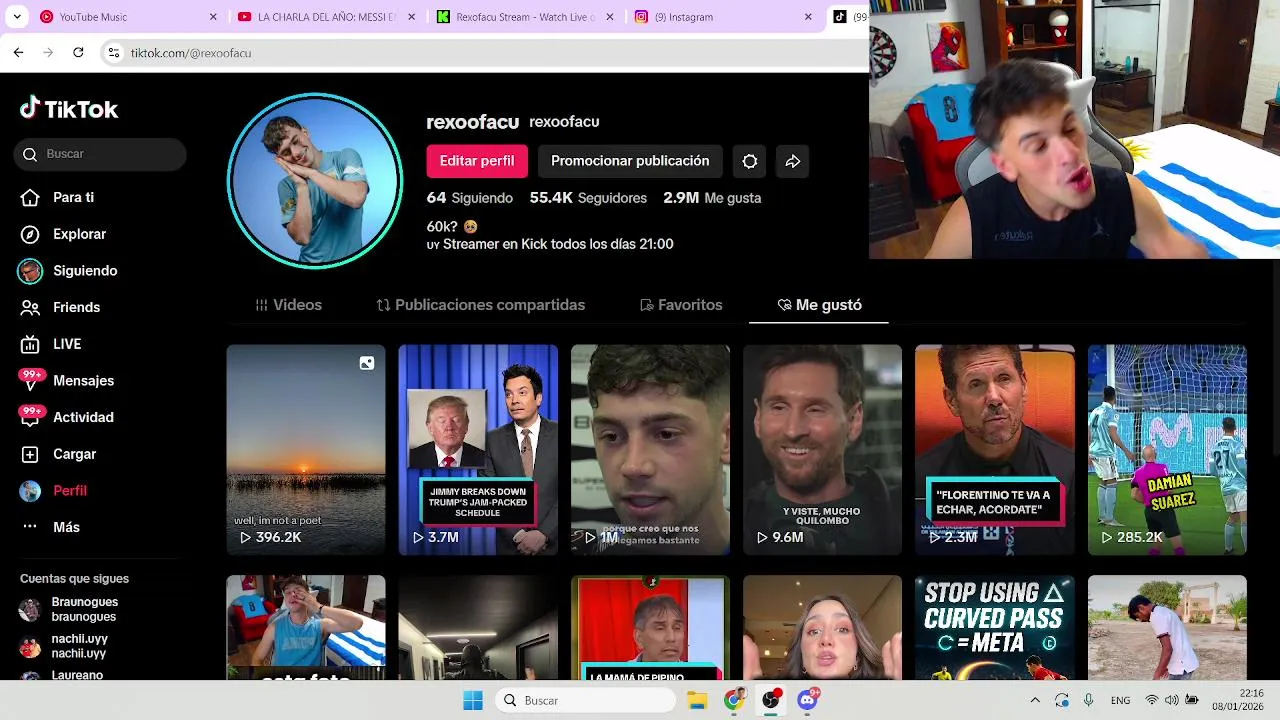This screenshot has width=1280, height=720.
Task: Click the volume speaker tray icon
Action: (x=1171, y=700)
